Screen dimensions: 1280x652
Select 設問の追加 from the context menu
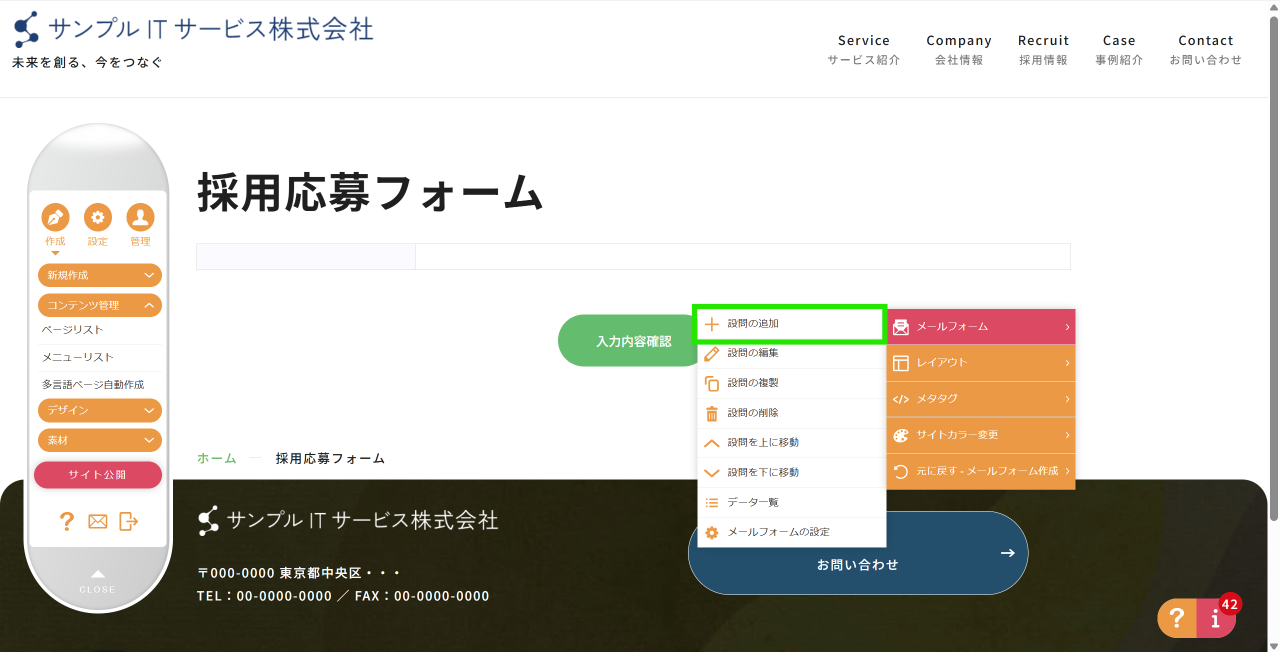tap(789, 323)
